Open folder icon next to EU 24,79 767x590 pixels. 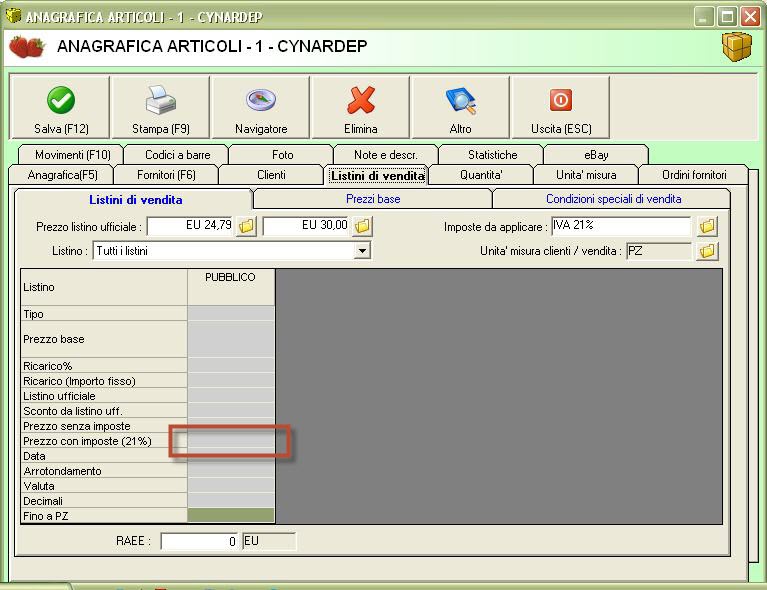coord(247,226)
